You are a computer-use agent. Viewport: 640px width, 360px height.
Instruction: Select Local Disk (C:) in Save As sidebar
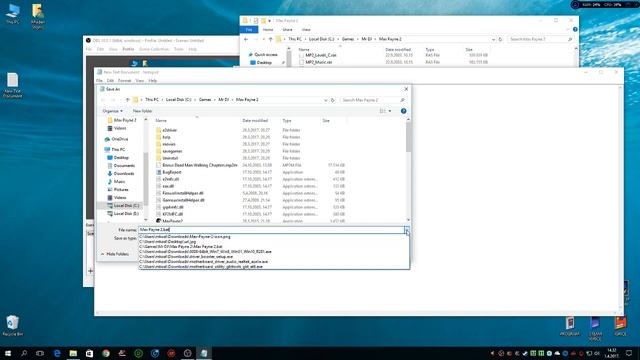pyautogui.click(x=123, y=206)
